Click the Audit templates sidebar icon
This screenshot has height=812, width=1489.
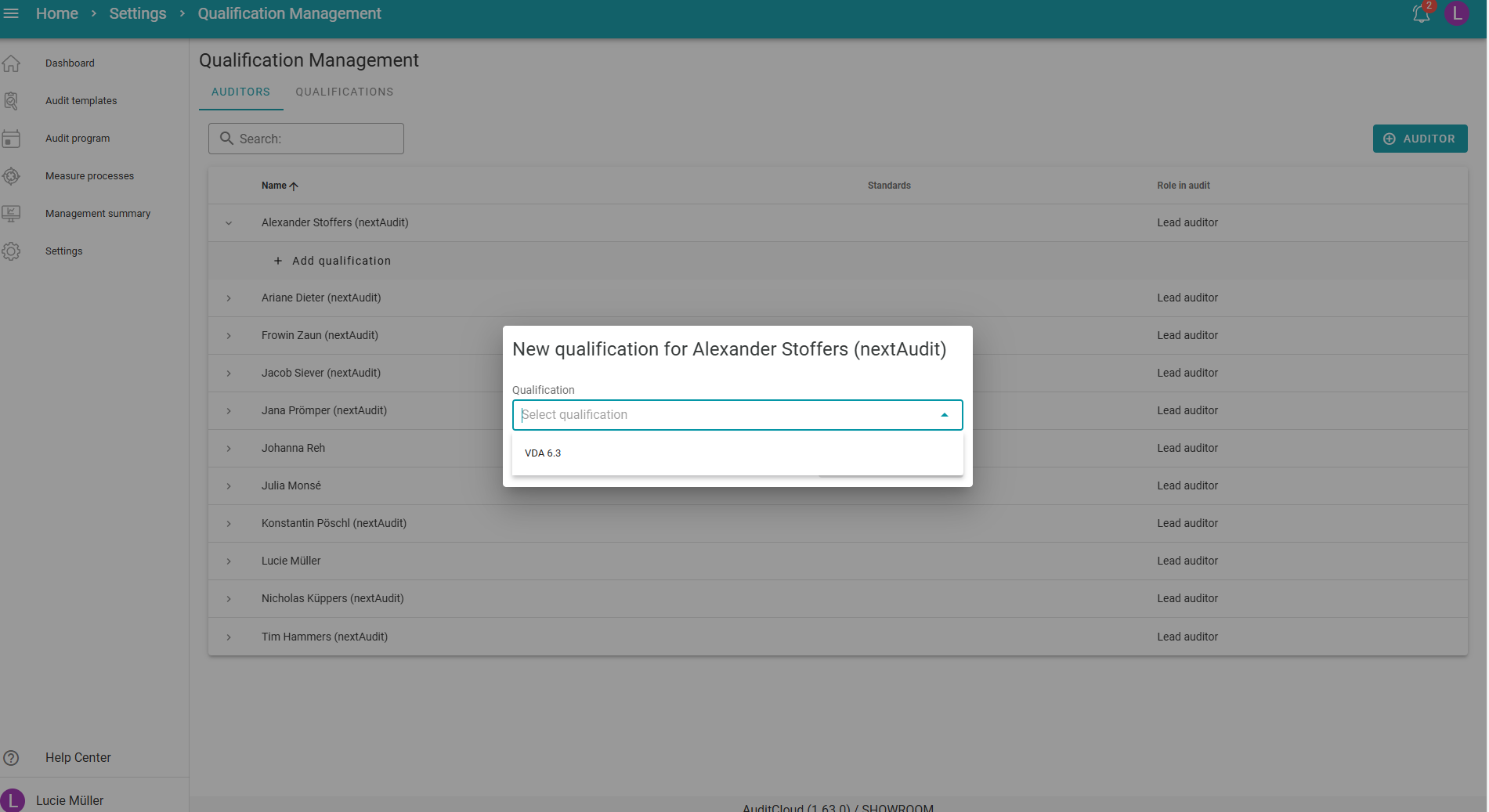pos(11,101)
